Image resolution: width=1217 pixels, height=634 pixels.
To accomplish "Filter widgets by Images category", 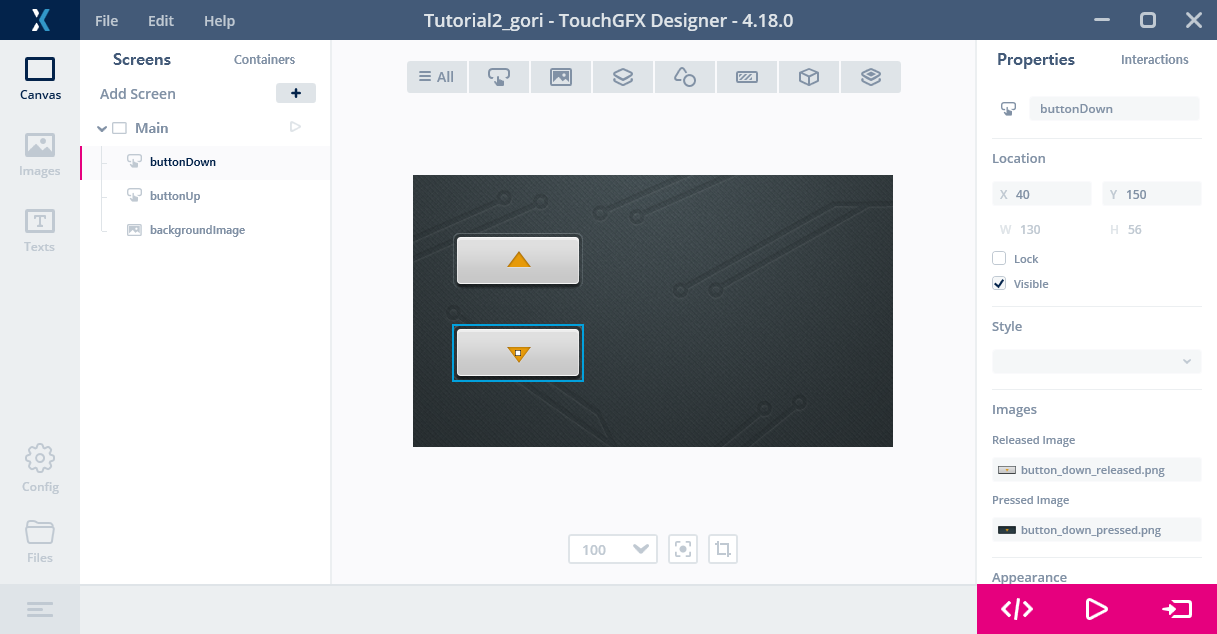I will (561, 77).
